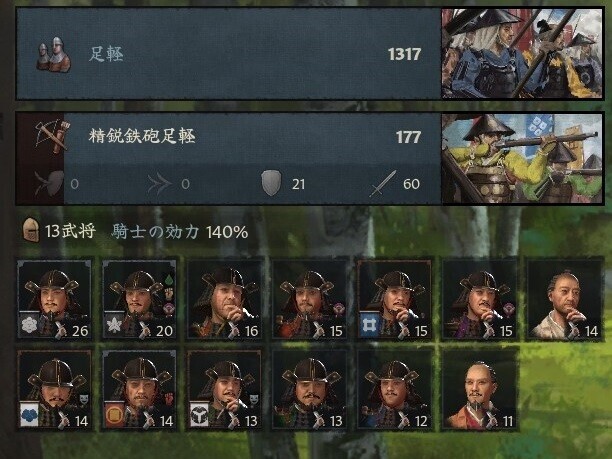The image size is (612, 459).
Task: Select the red-robed knight with prowess 11
Action: pos(479,390)
